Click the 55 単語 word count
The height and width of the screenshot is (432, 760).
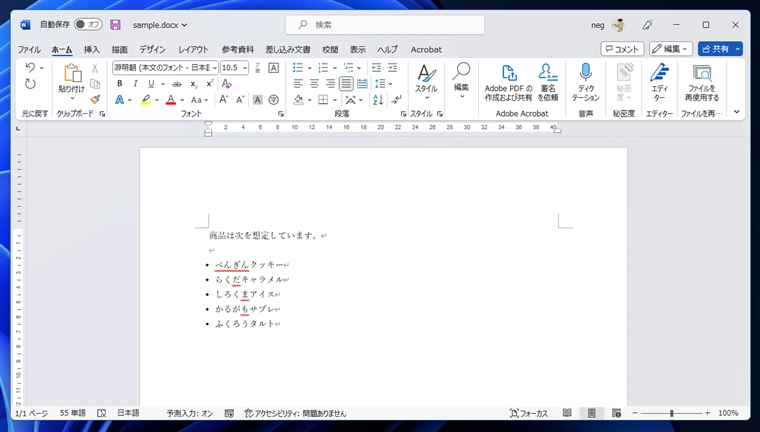[x=73, y=413]
